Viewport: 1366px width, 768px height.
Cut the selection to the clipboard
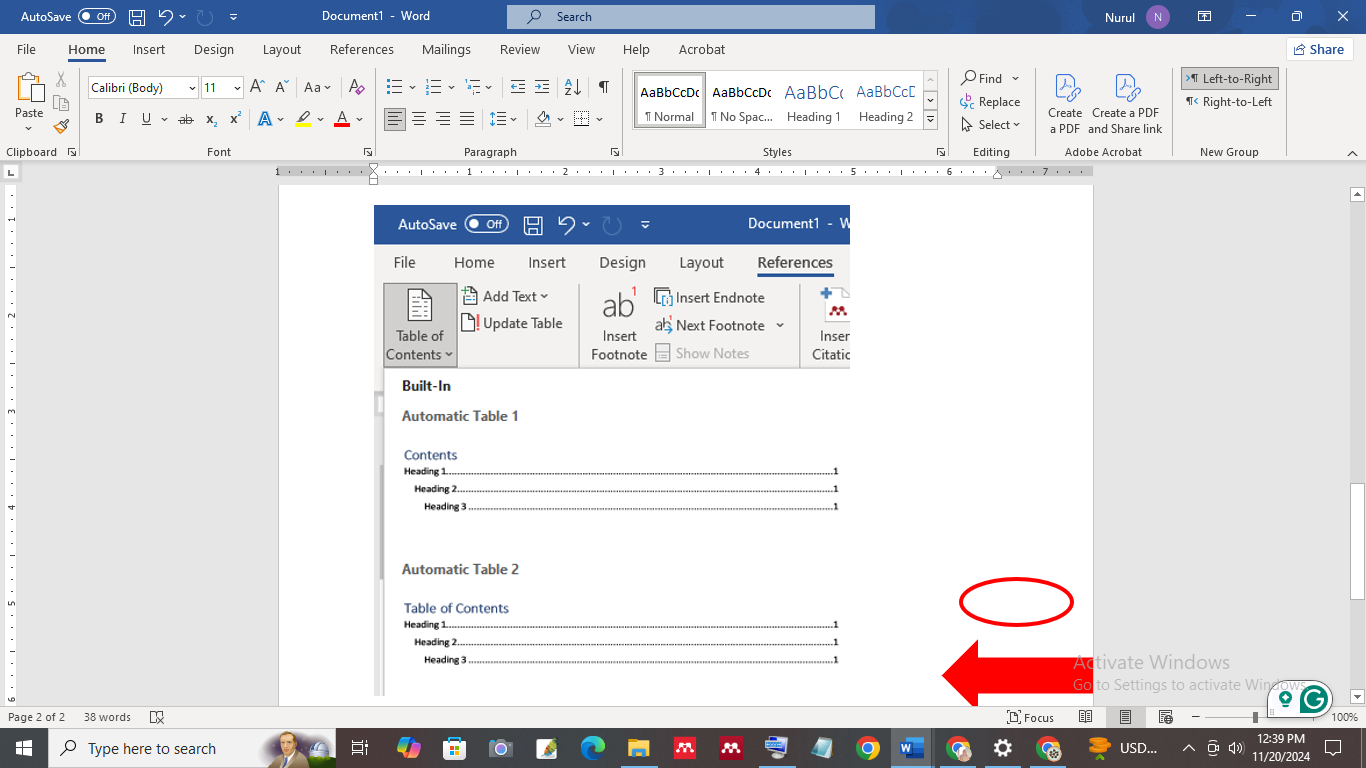[x=61, y=80]
